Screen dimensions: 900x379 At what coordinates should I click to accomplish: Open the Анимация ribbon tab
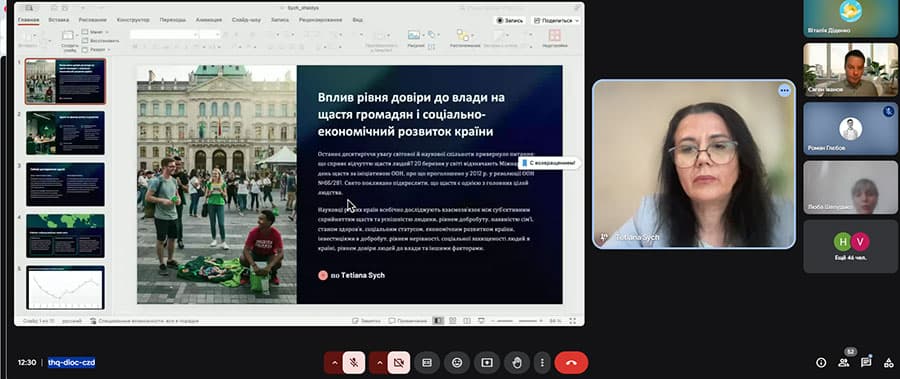208,20
